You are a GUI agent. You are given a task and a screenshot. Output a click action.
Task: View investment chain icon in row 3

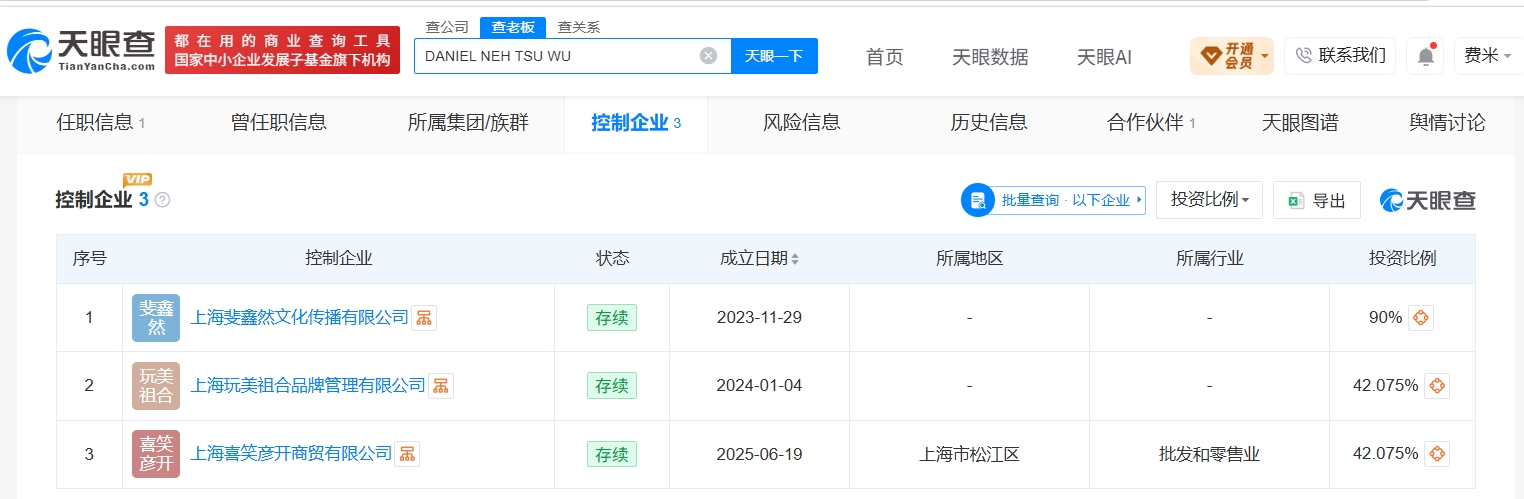[1436, 454]
